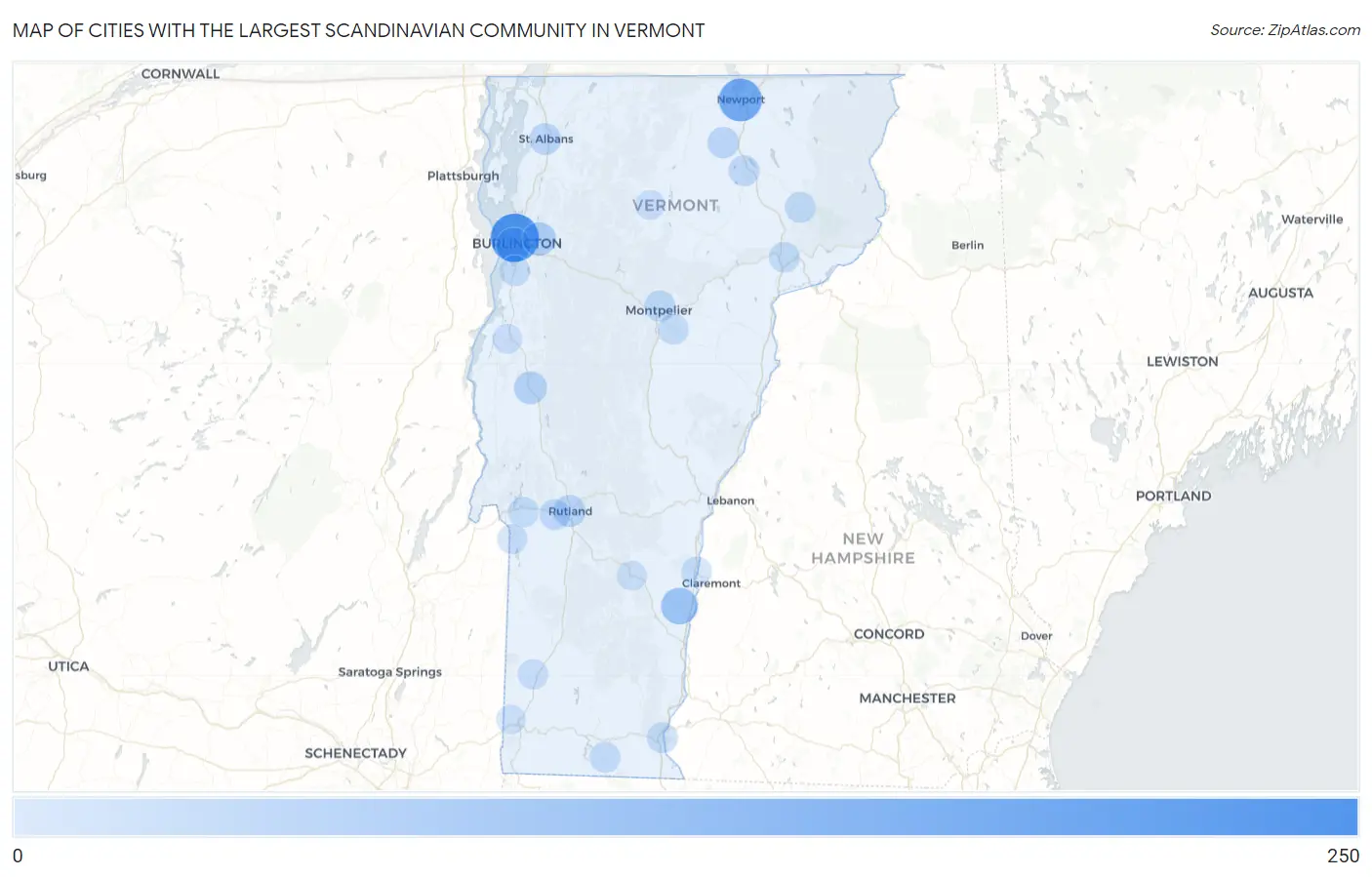
Task: Click the Claremont city label
Action: click(x=710, y=583)
